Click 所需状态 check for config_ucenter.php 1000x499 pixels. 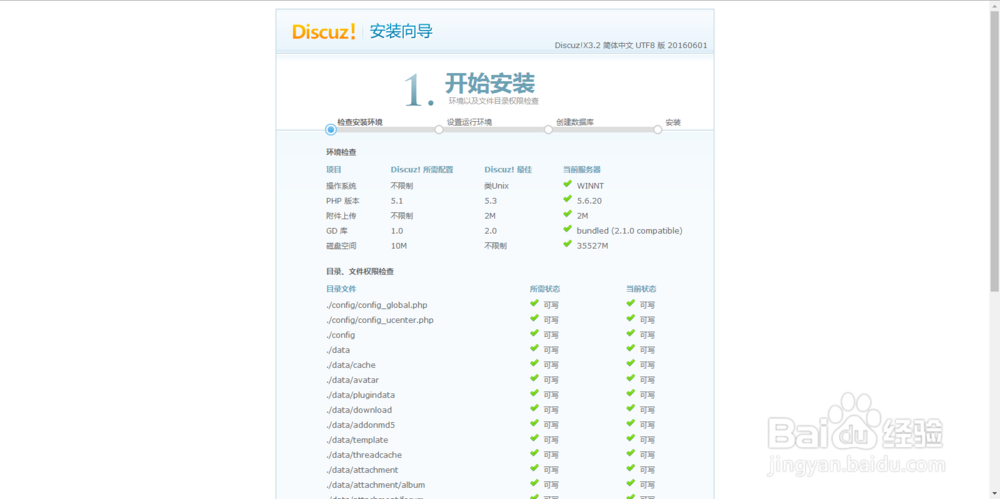coord(534,318)
